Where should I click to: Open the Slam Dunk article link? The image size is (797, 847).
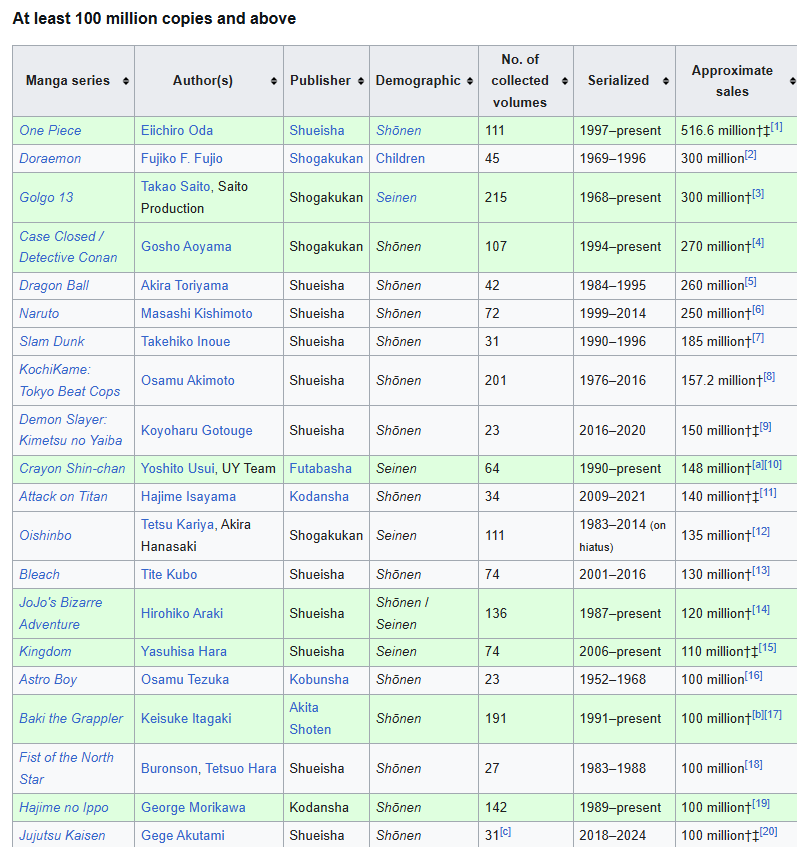click(52, 342)
